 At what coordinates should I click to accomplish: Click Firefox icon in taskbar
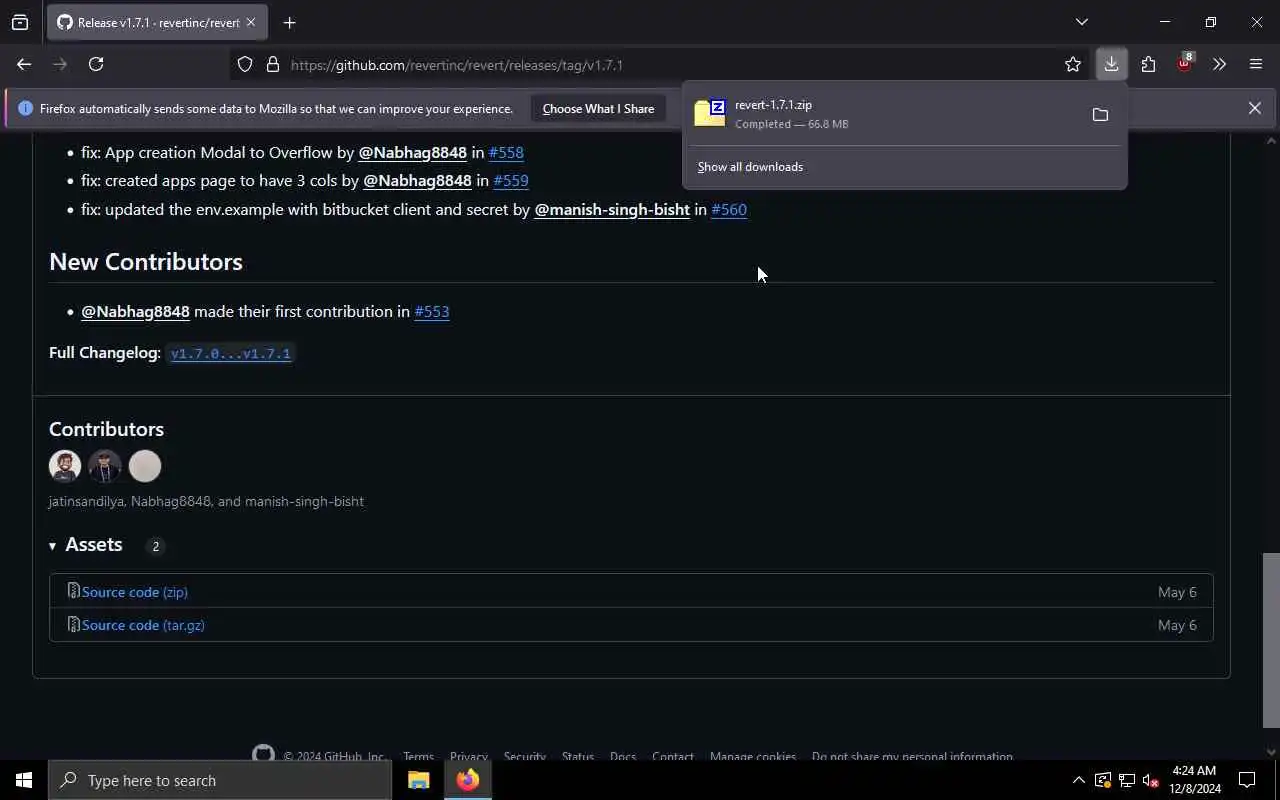point(468,780)
